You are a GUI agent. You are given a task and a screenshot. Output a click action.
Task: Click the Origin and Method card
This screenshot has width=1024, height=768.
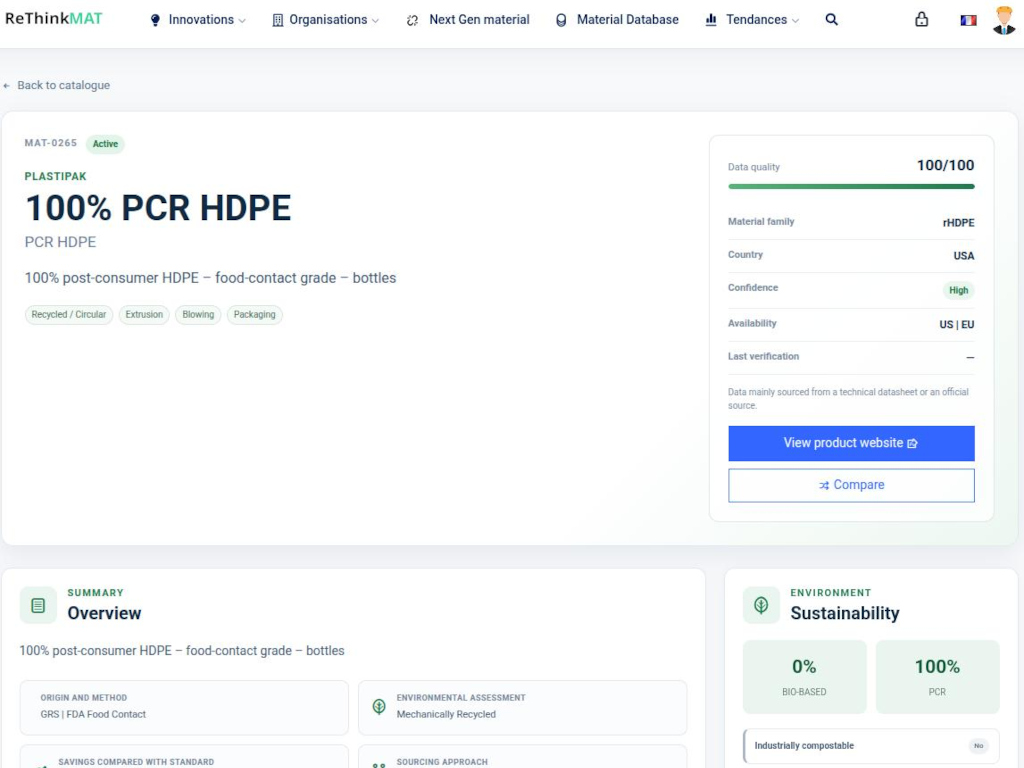tap(184, 707)
